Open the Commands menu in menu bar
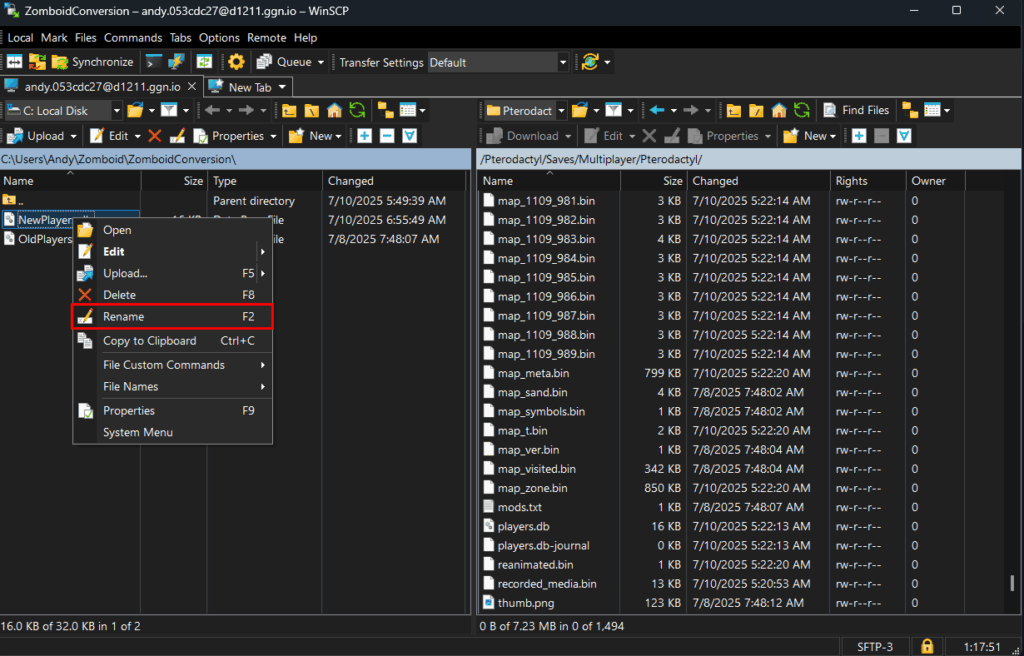This screenshot has width=1024, height=656. click(132, 37)
